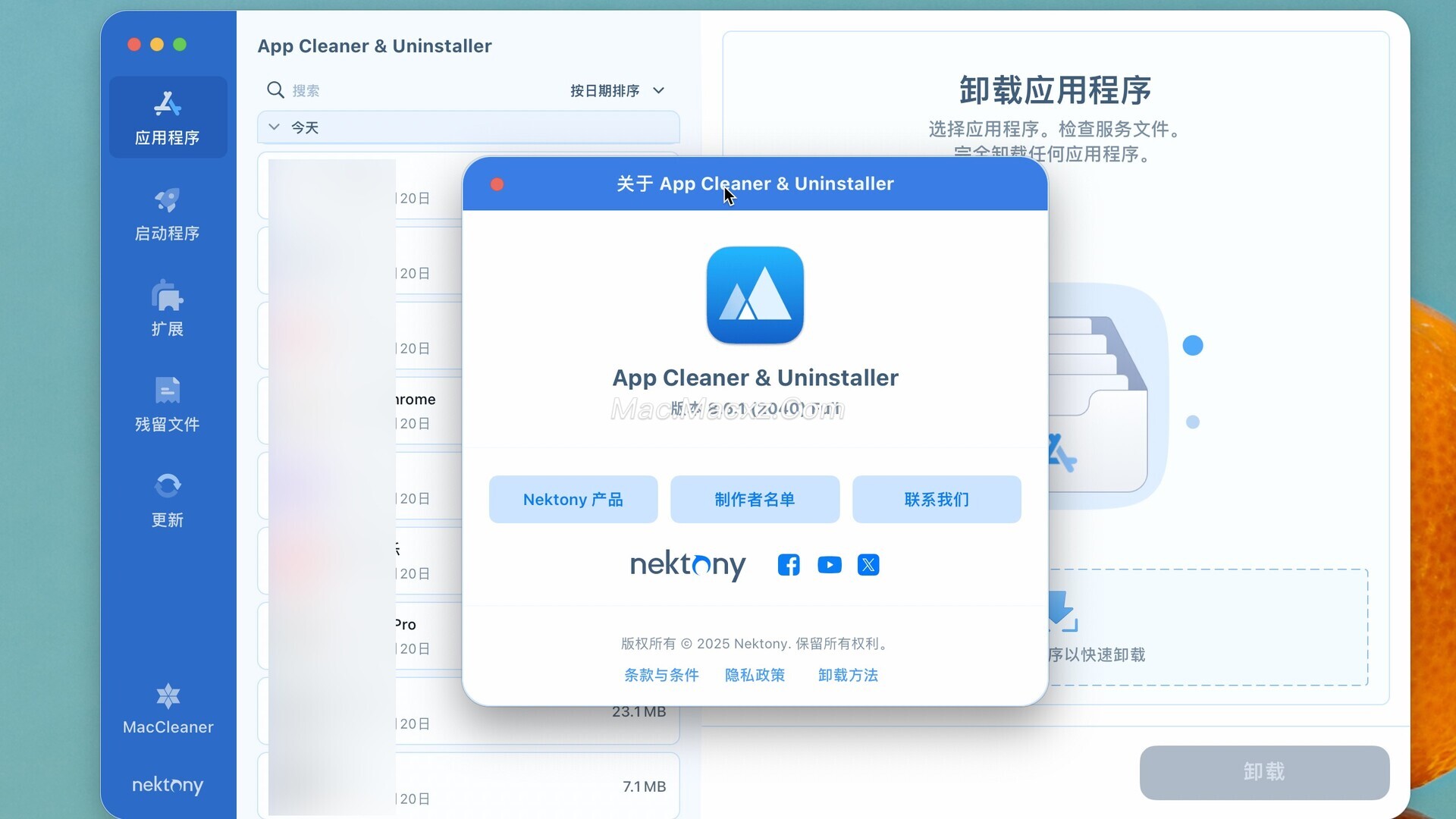Select the app row ending in 'rome'
This screenshot has width=1456, height=819.
coord(360,410)
